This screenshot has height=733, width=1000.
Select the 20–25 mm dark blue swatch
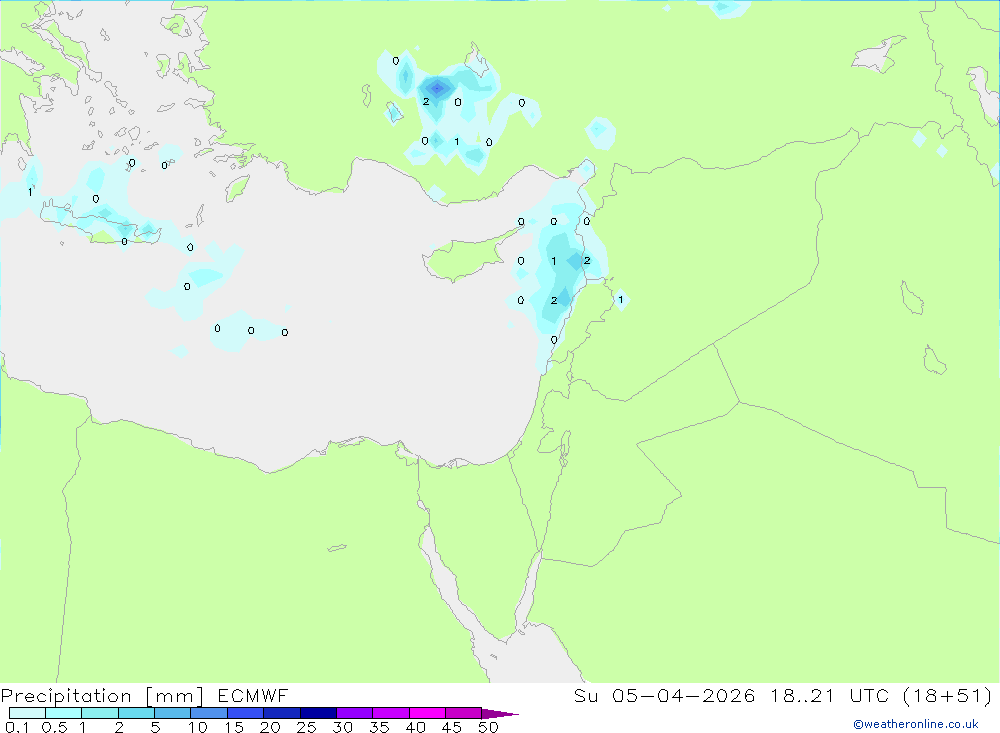281,713
